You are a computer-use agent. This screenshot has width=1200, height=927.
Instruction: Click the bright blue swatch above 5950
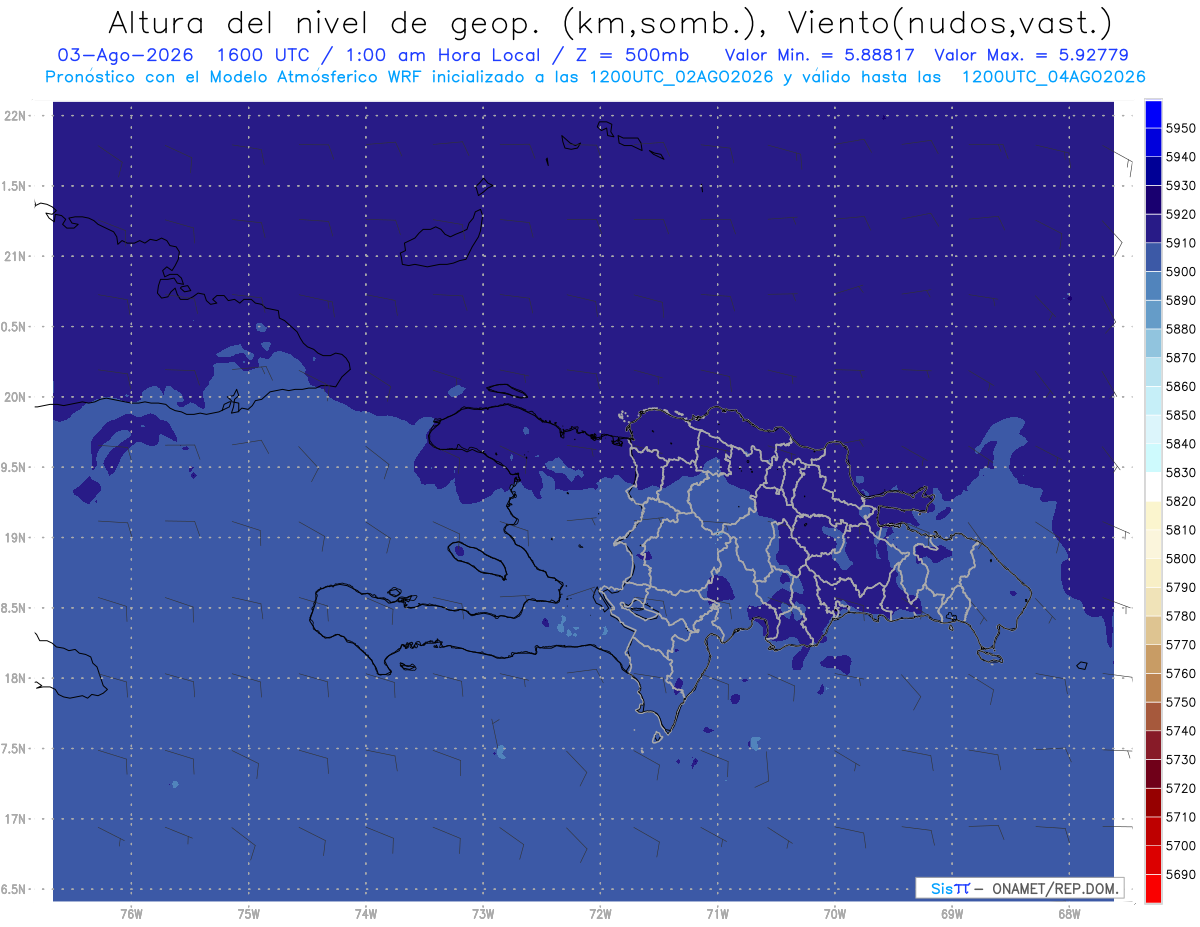1153,114
